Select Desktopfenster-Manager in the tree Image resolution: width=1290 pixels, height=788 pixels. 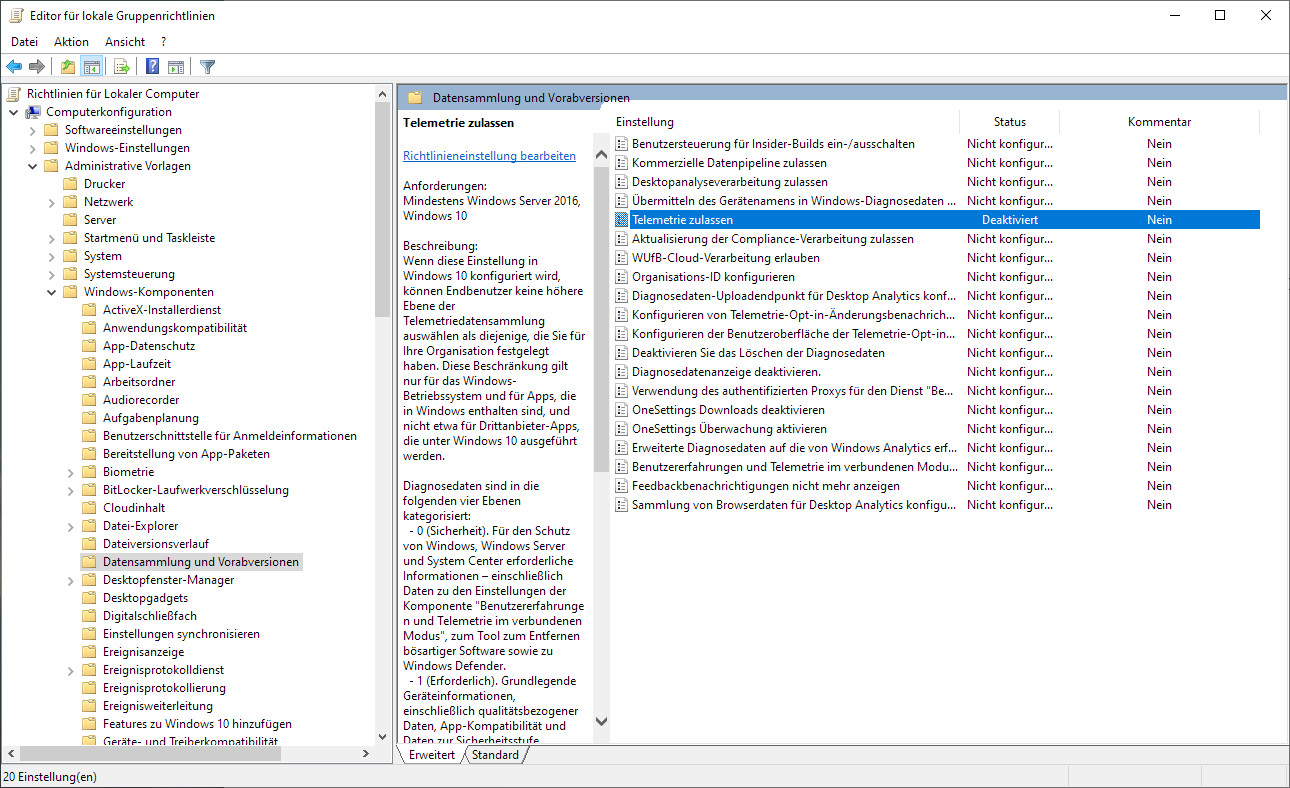168,580
